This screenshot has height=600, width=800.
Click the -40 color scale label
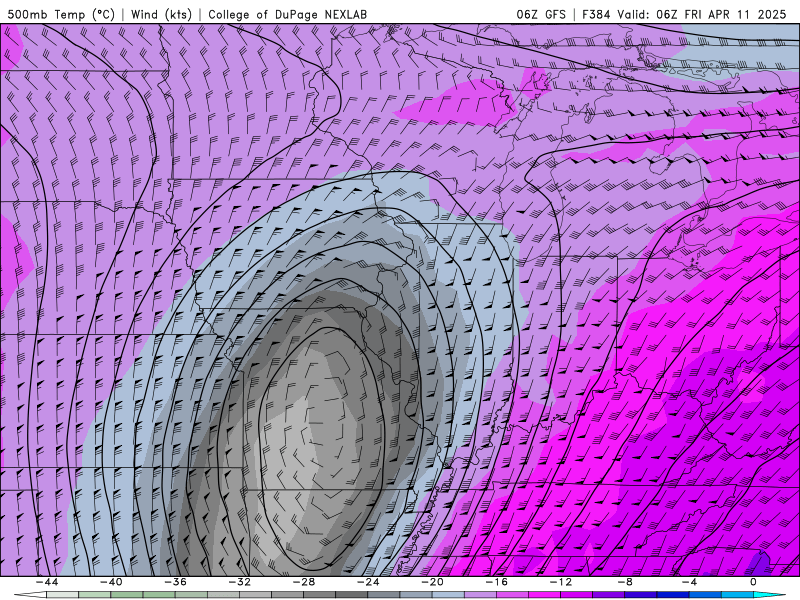[111, 582]
